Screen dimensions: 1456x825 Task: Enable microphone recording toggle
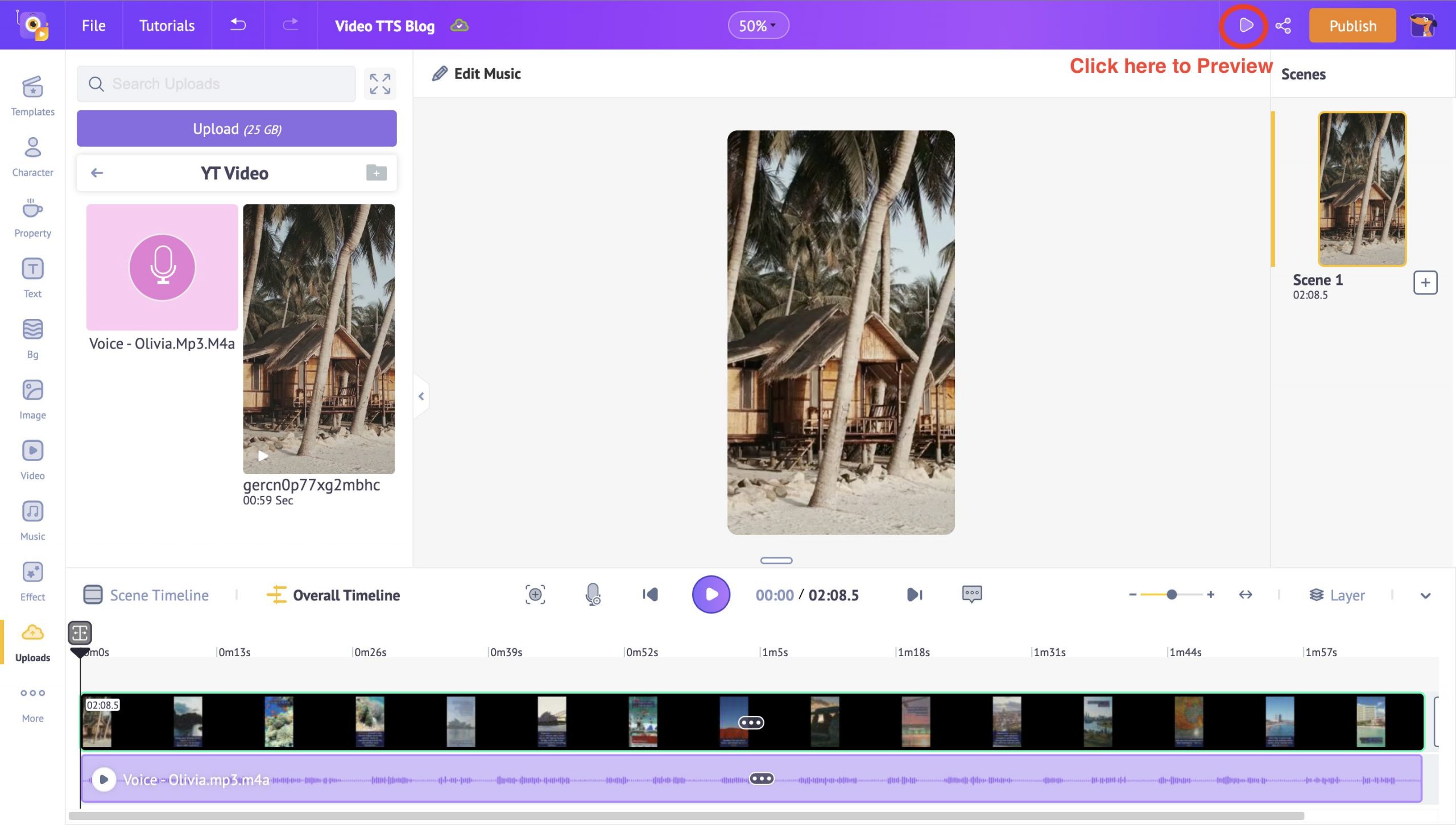point(591,594)
